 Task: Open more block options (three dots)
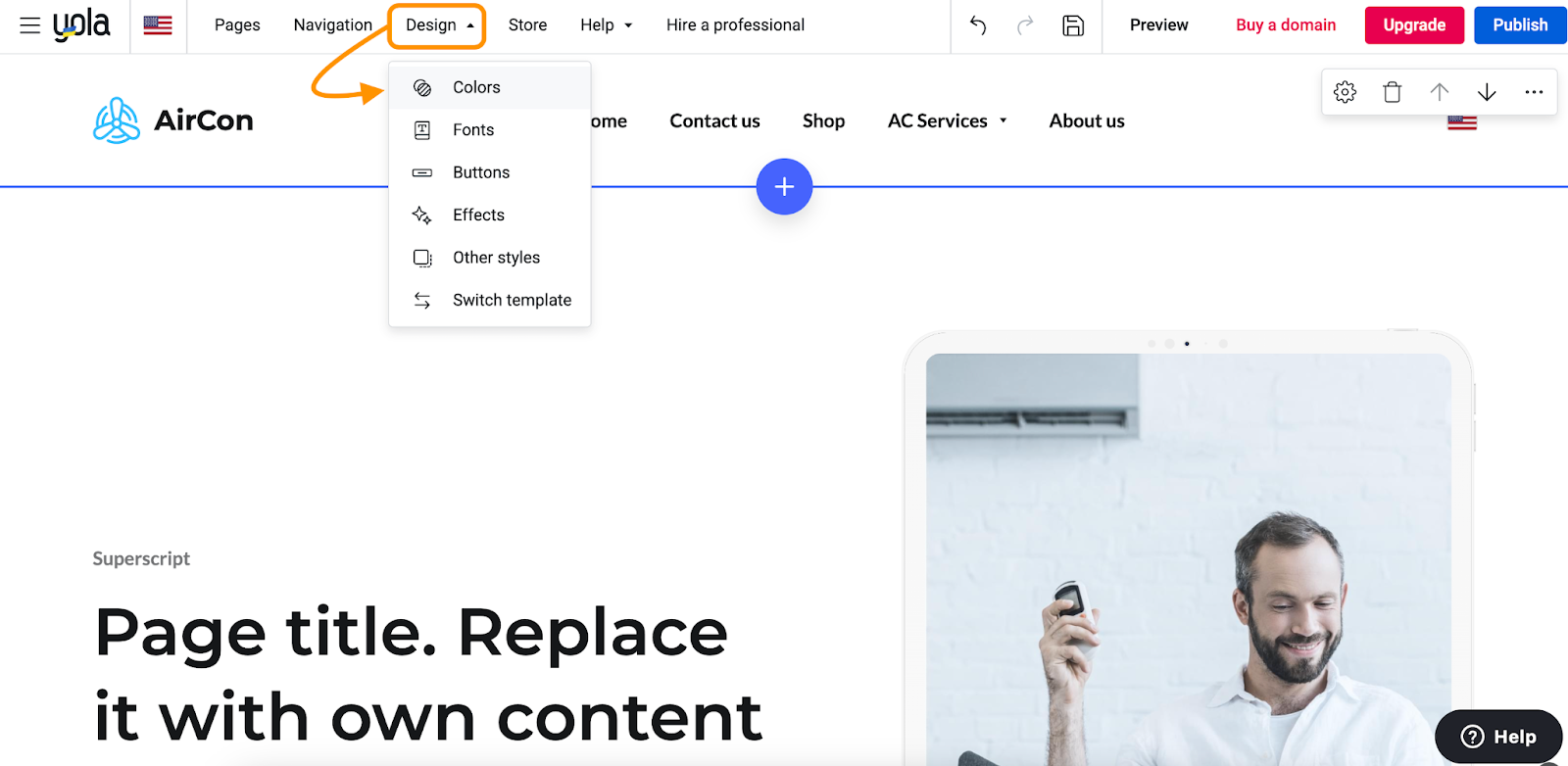1534,92
